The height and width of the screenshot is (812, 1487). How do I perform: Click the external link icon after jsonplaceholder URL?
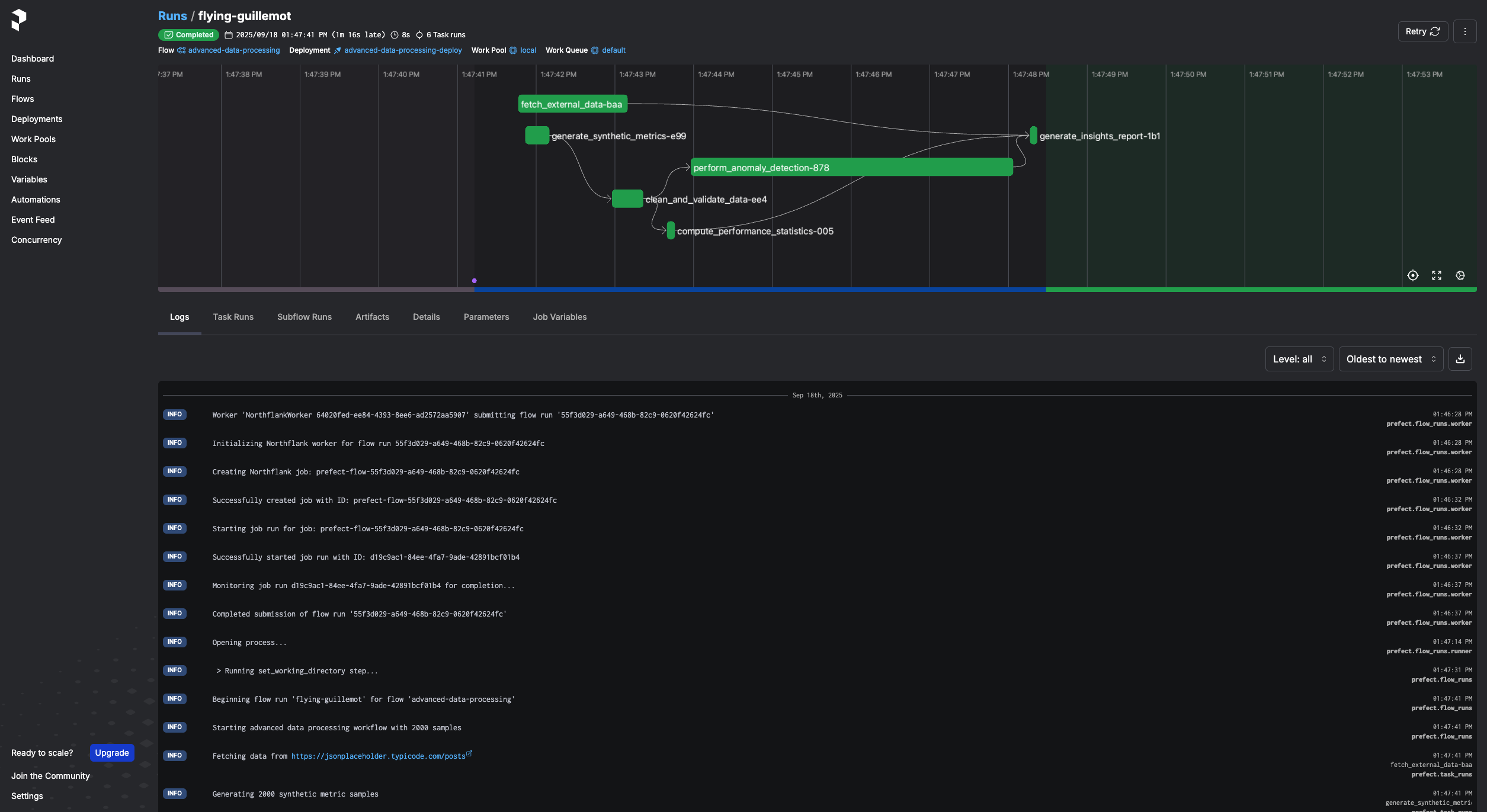[x=469, y=754]
